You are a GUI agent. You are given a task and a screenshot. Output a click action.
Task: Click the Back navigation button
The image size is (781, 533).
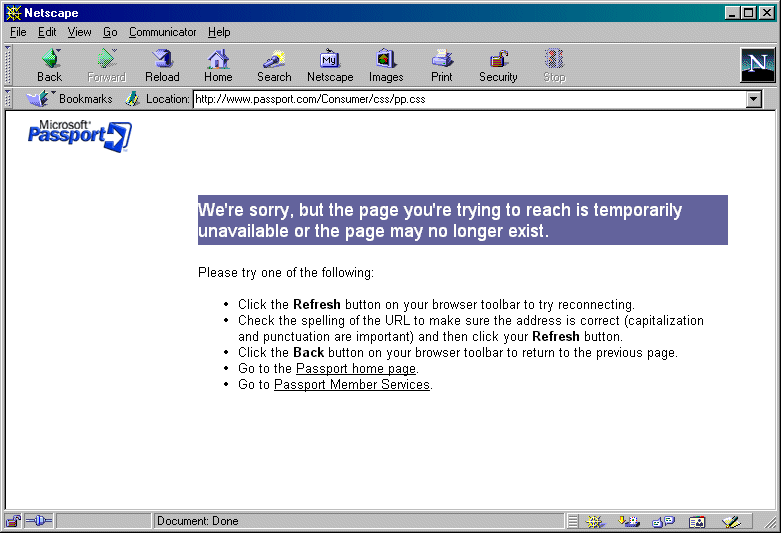tap(49, 65)
